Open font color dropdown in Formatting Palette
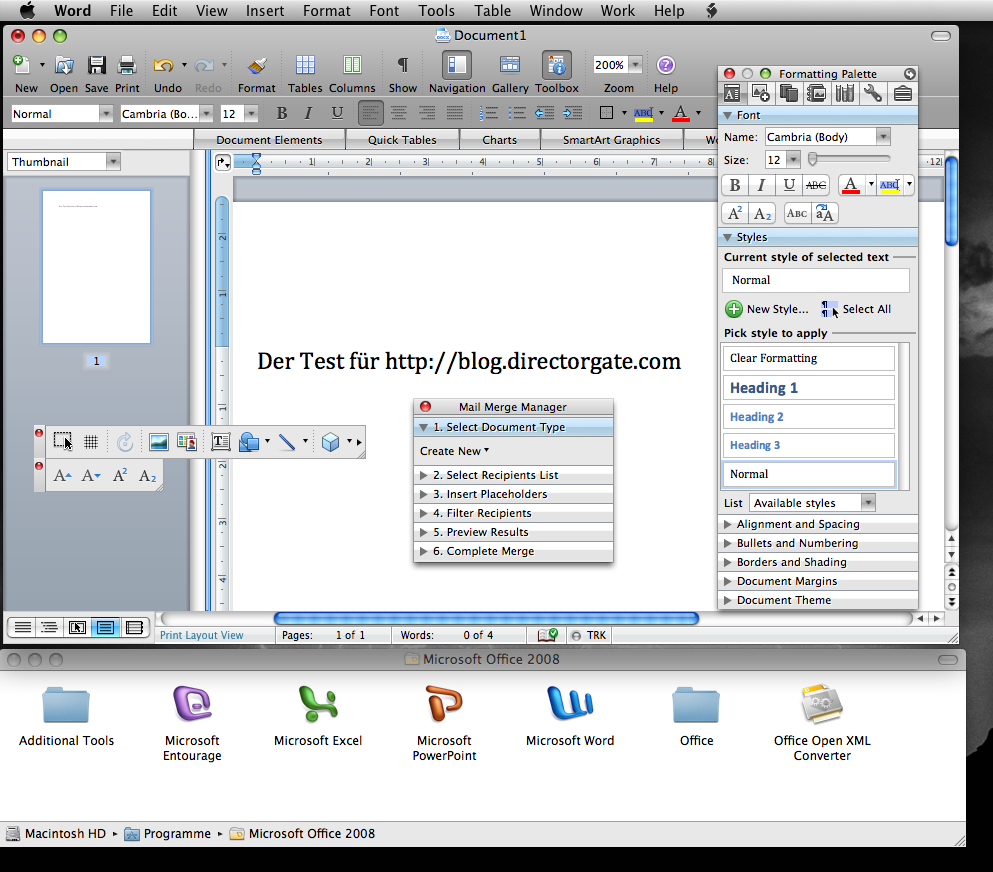The height and width of the screenshot is (872, 993). pos(871,185)
